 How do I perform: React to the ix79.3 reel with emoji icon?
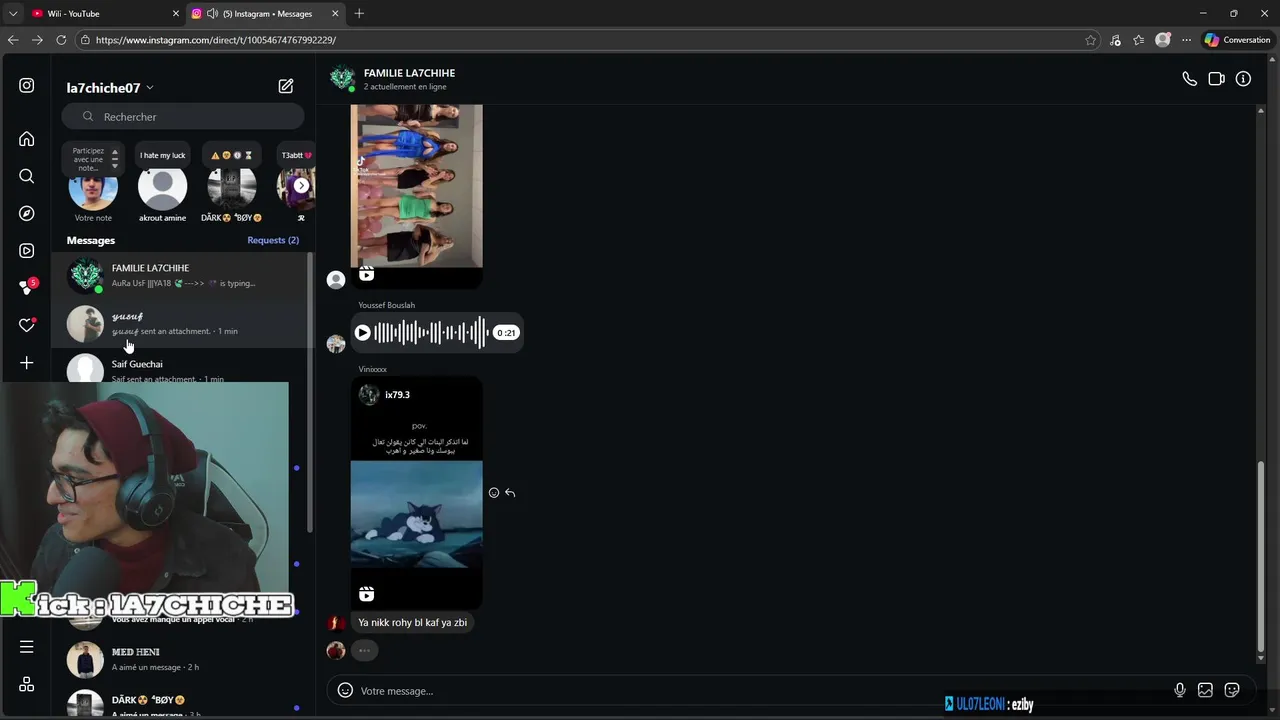point(494,493)
